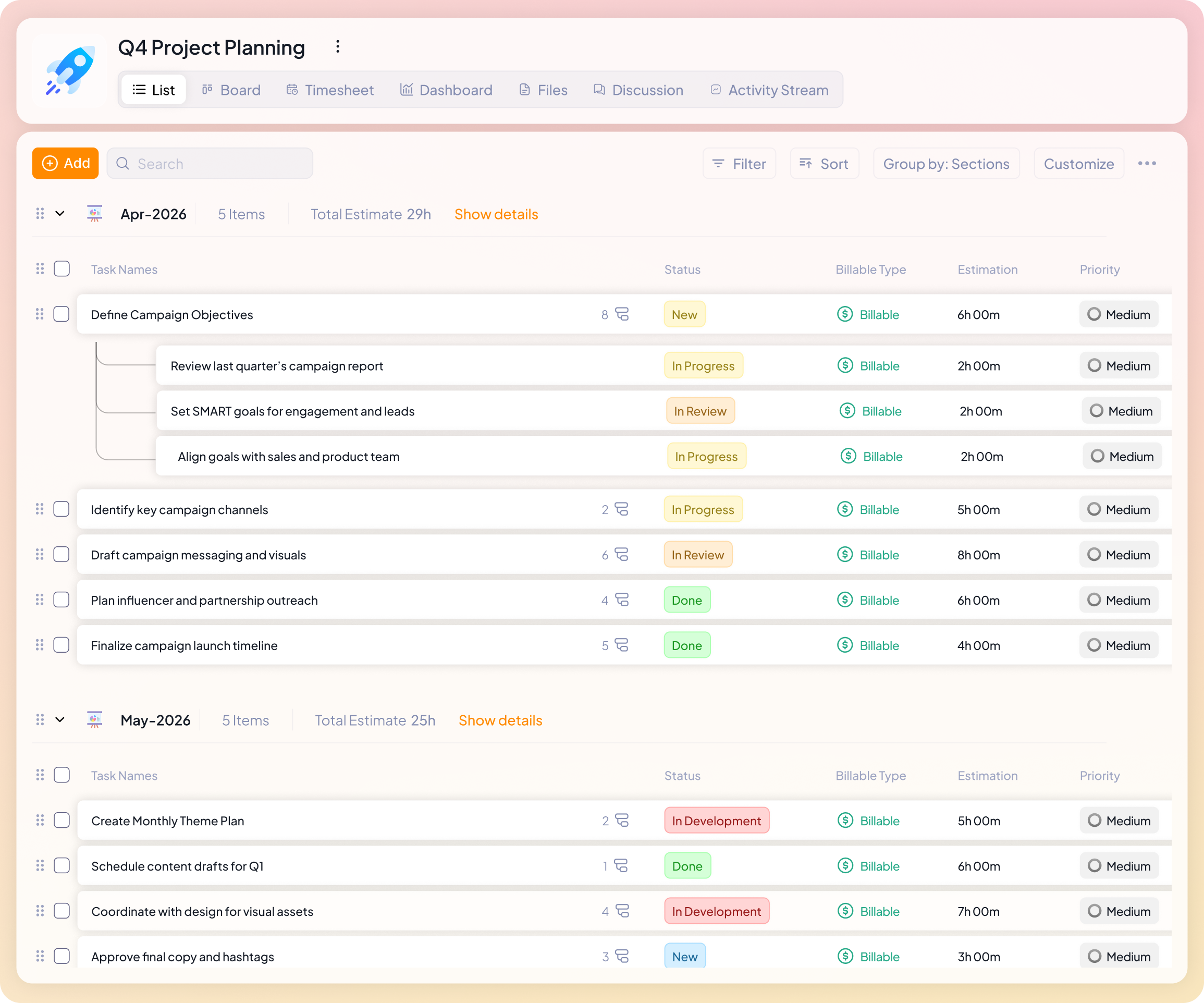Collapse the May-2026 section chevron

coord(59,720)
